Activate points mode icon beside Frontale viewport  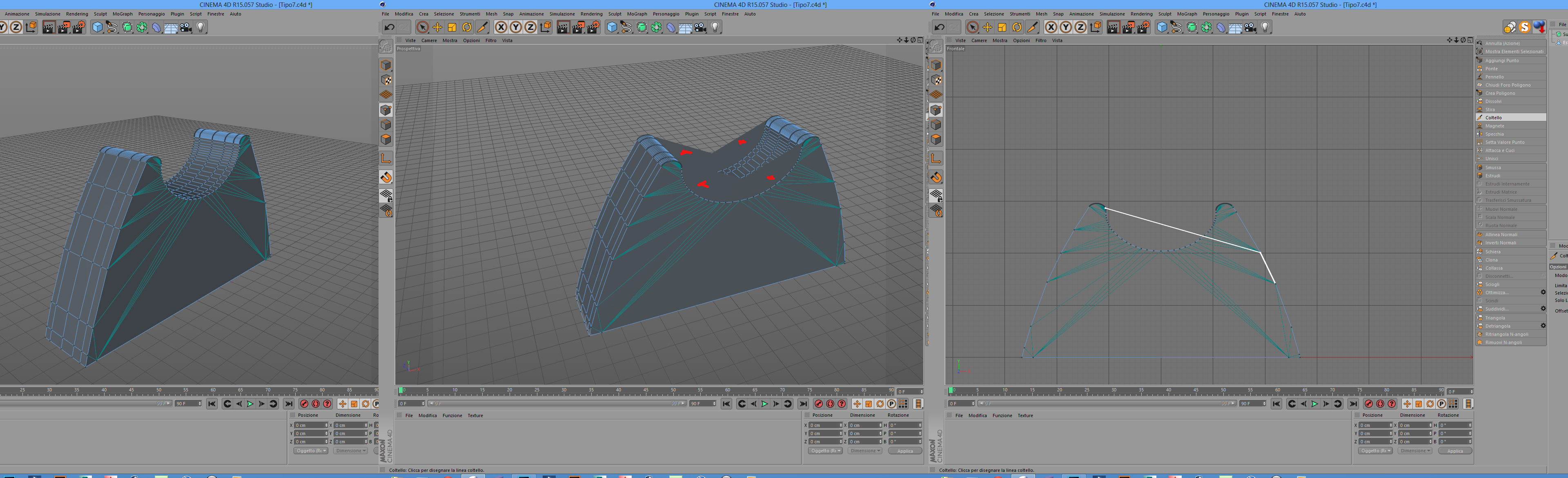click(x=936, y=110)
